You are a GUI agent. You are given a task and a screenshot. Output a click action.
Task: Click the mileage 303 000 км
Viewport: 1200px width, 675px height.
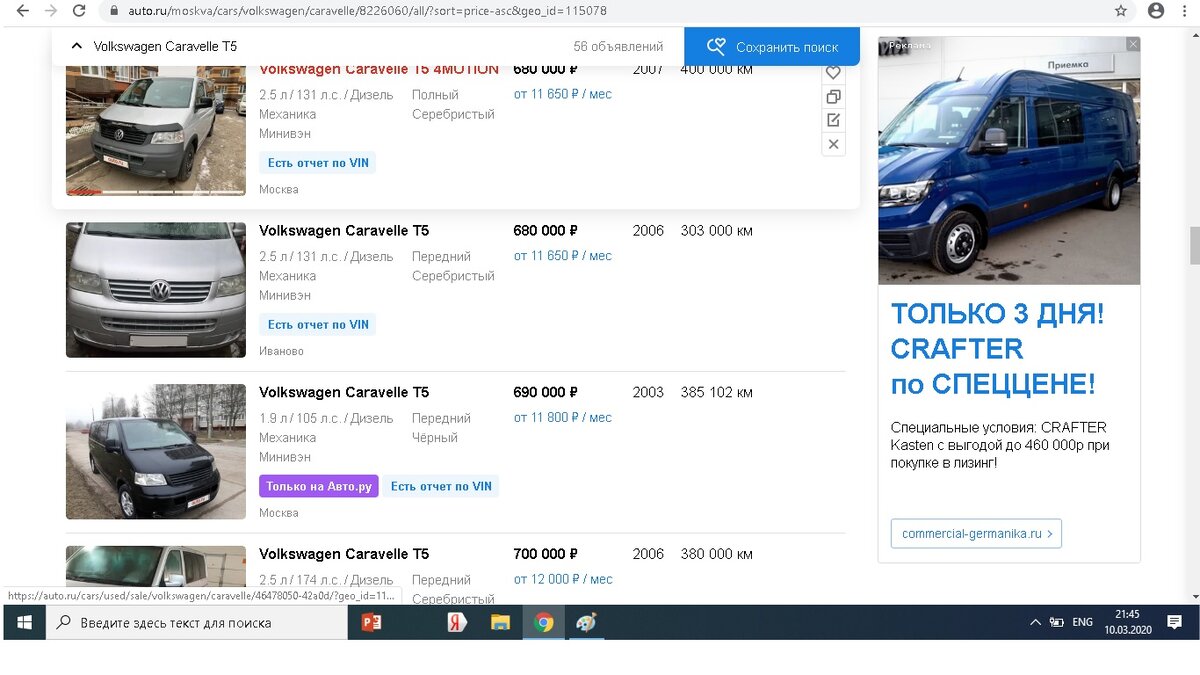[x=717, y=231]
